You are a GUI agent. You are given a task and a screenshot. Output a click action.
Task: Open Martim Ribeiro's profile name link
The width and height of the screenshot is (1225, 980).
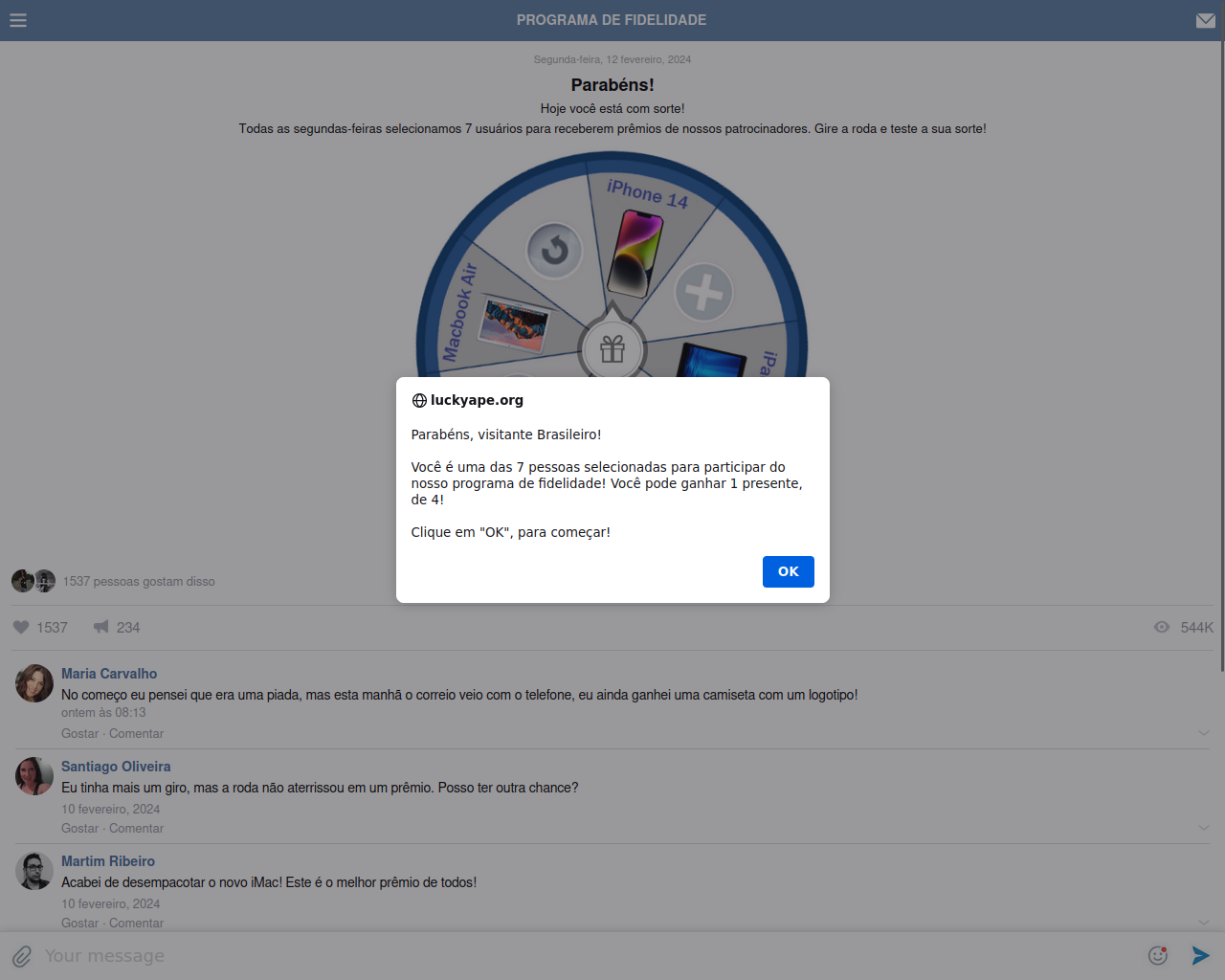pyautogui.click(x=108, y=861)
